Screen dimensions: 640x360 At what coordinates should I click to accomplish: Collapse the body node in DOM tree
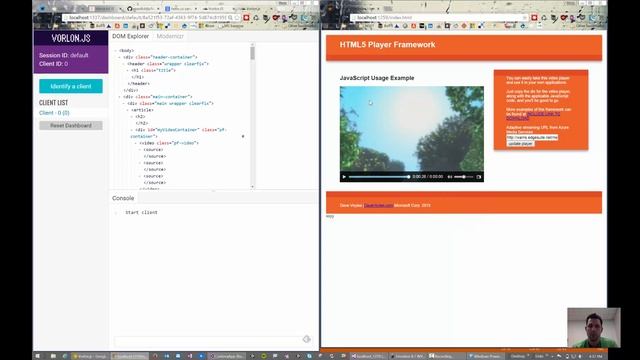[116, 51]
